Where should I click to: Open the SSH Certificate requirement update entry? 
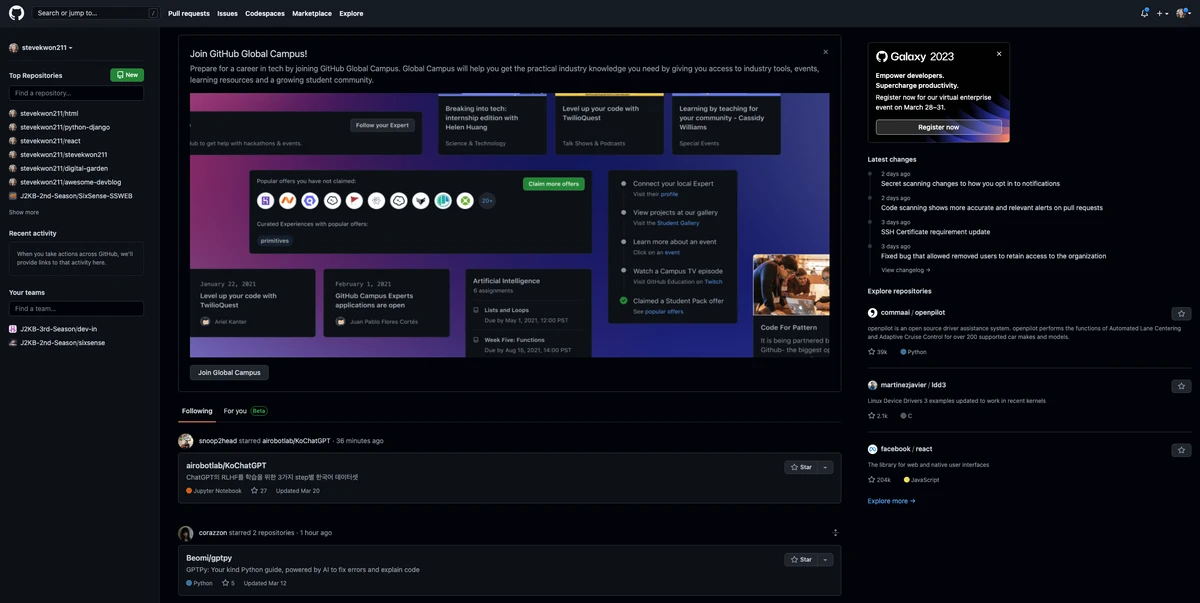click(x=936, y=232)
